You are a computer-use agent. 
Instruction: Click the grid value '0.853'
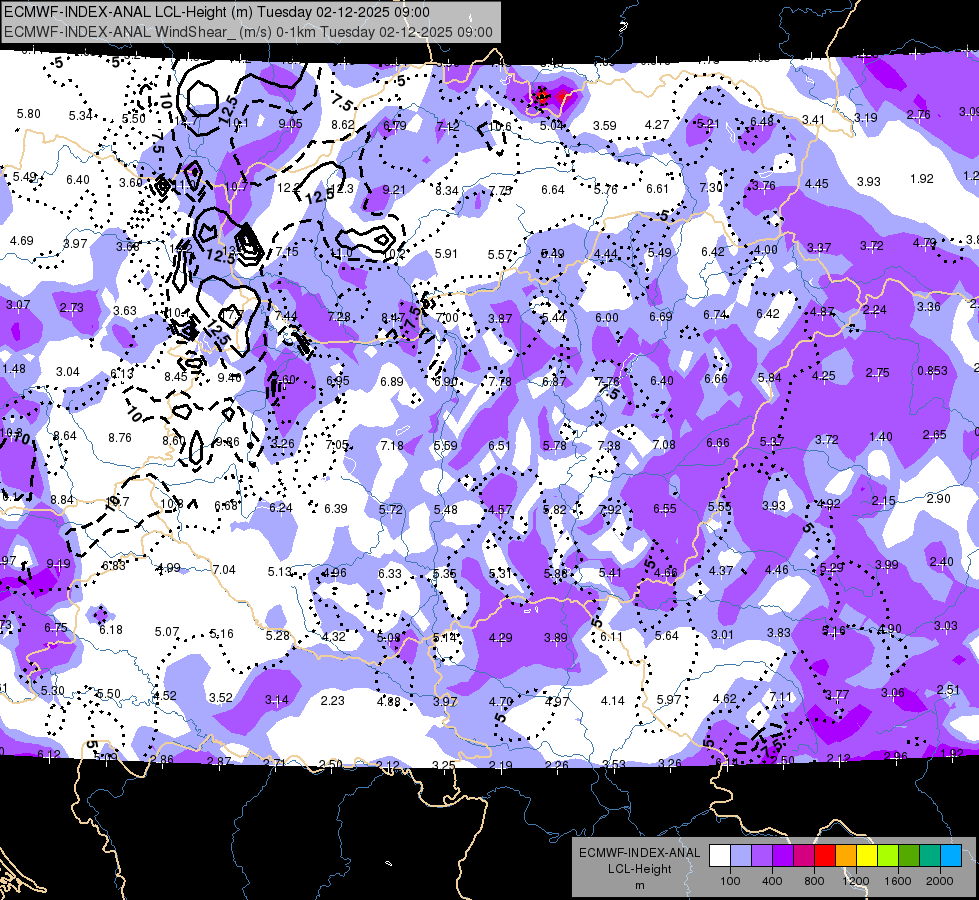(932, 370)
